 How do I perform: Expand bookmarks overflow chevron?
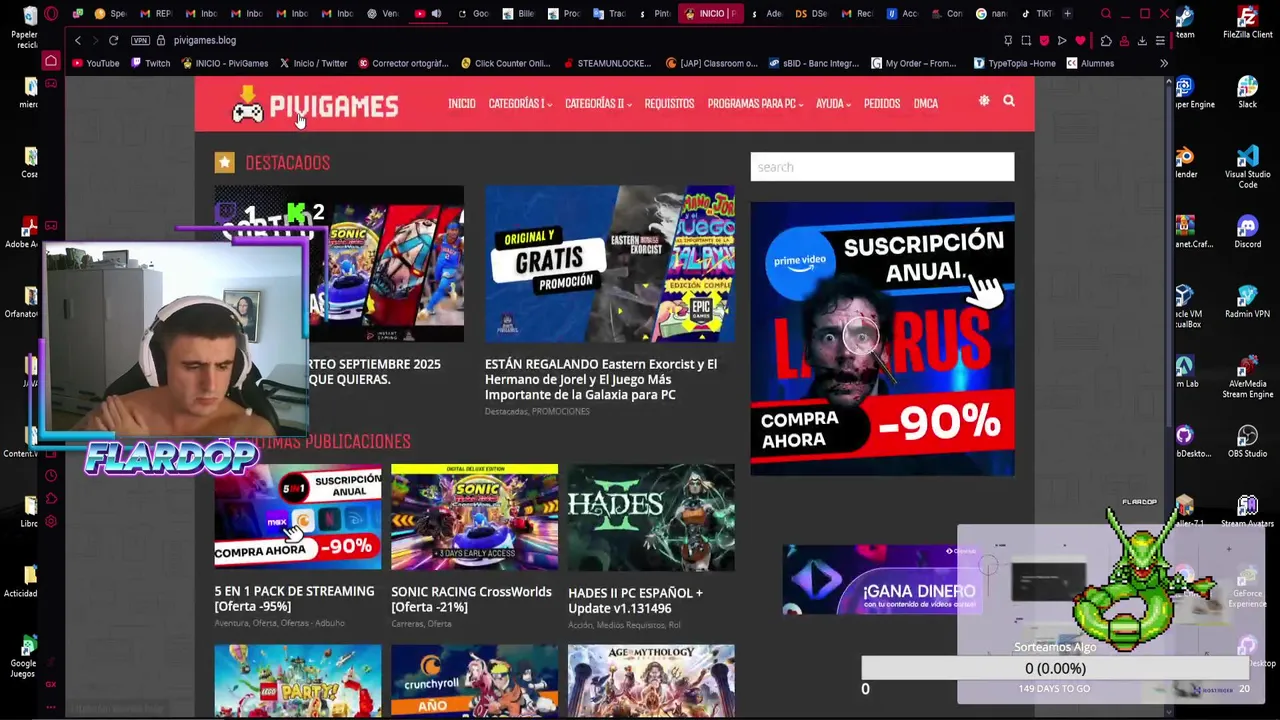click(1164, 63)
